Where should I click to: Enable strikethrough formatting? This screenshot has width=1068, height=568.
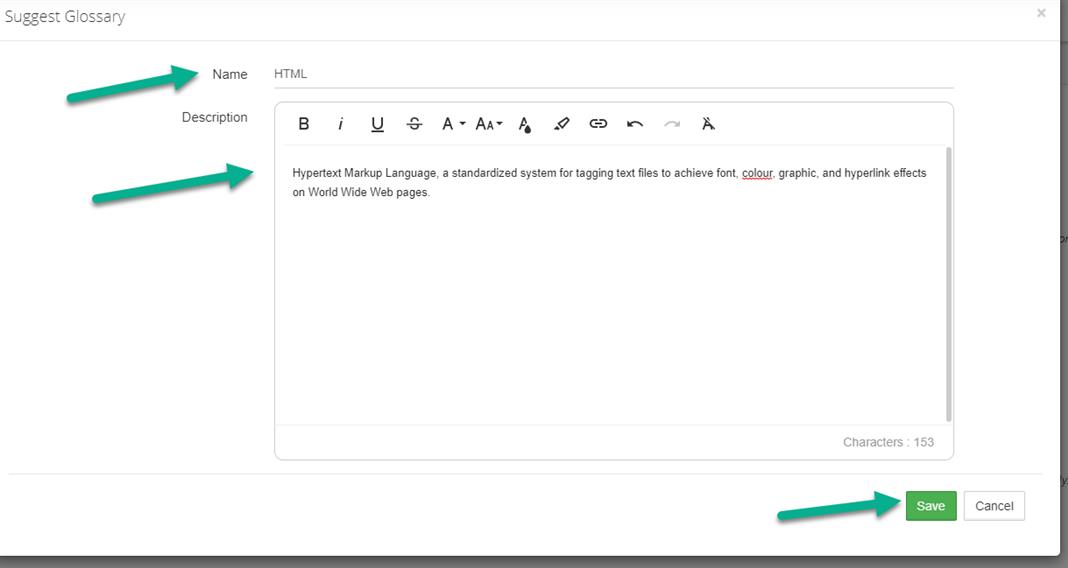tap(414, 124)
